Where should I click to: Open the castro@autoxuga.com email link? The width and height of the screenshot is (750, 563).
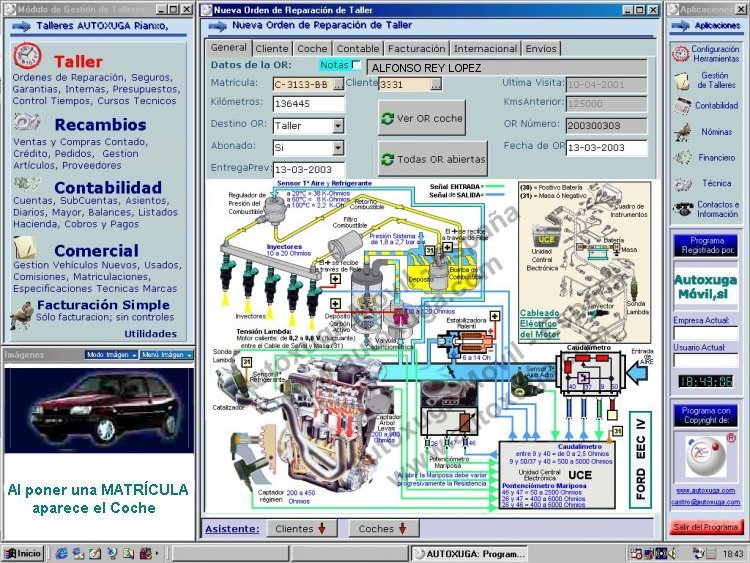click(706, 502)
